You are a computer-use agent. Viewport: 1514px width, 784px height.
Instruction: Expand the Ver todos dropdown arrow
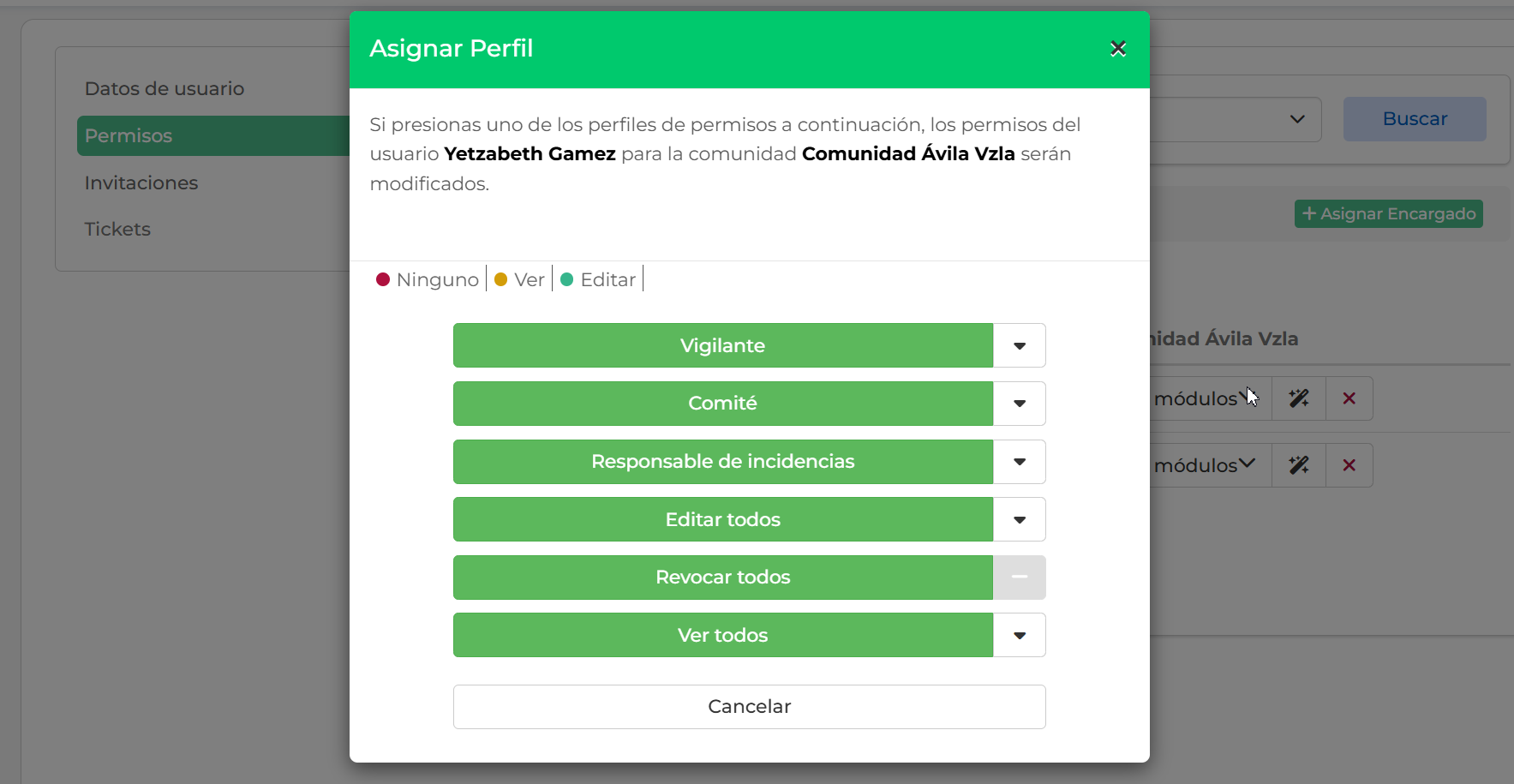point(1020,635)
